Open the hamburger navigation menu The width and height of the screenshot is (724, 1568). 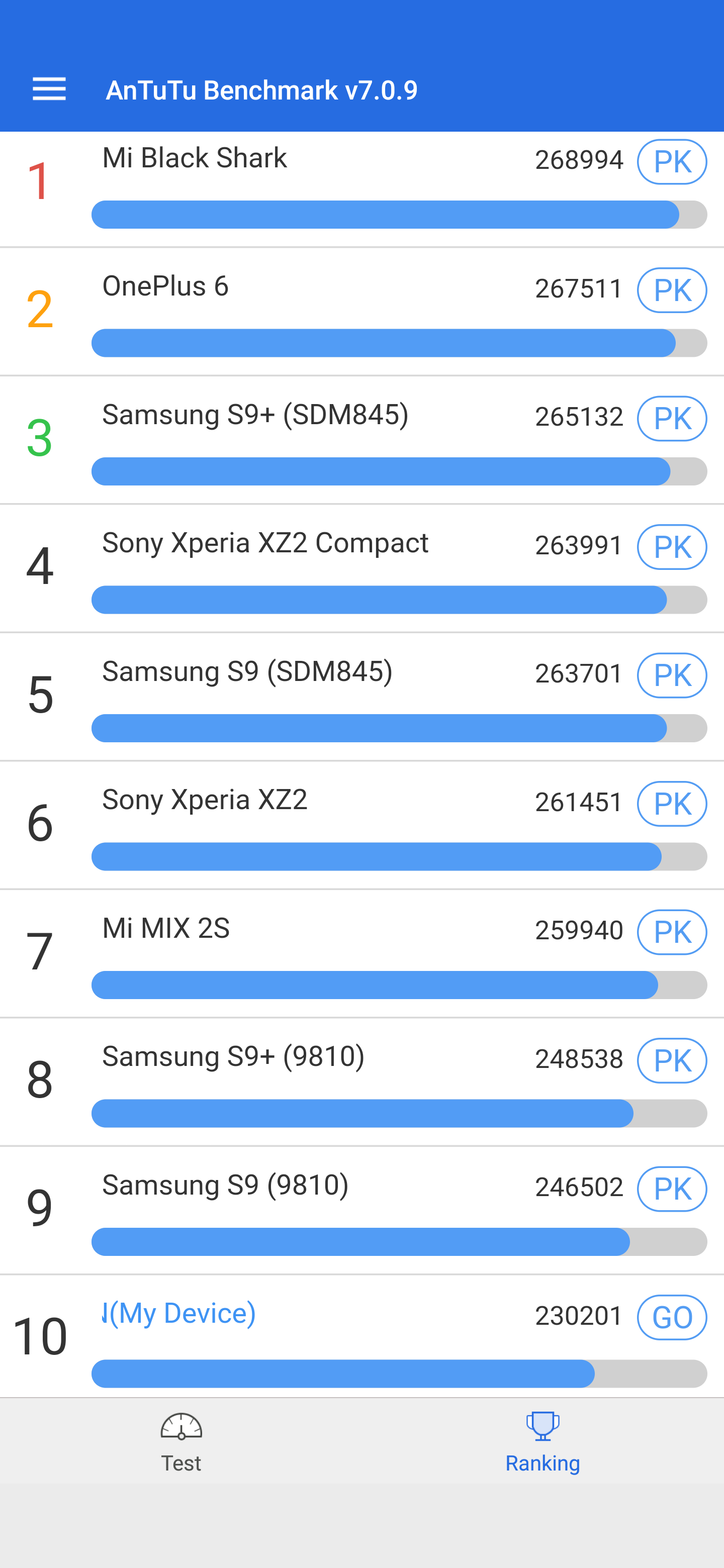click(x=49, y=89)
